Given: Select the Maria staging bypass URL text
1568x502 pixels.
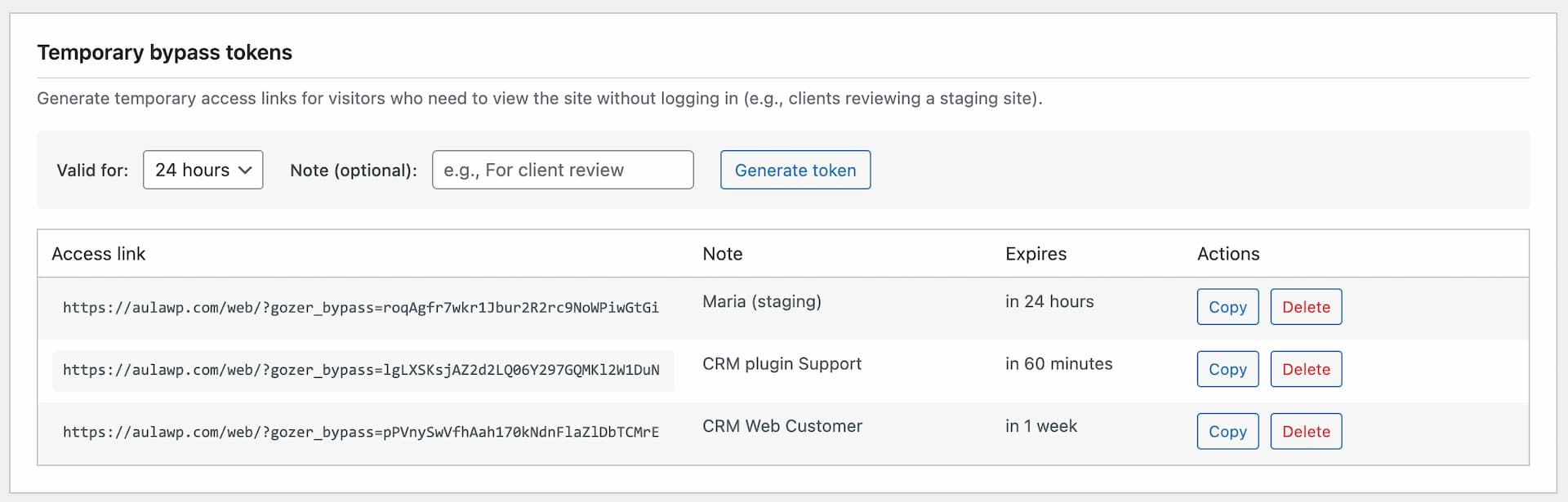Looking at the screenshot, I should click(x=360, y=308).
